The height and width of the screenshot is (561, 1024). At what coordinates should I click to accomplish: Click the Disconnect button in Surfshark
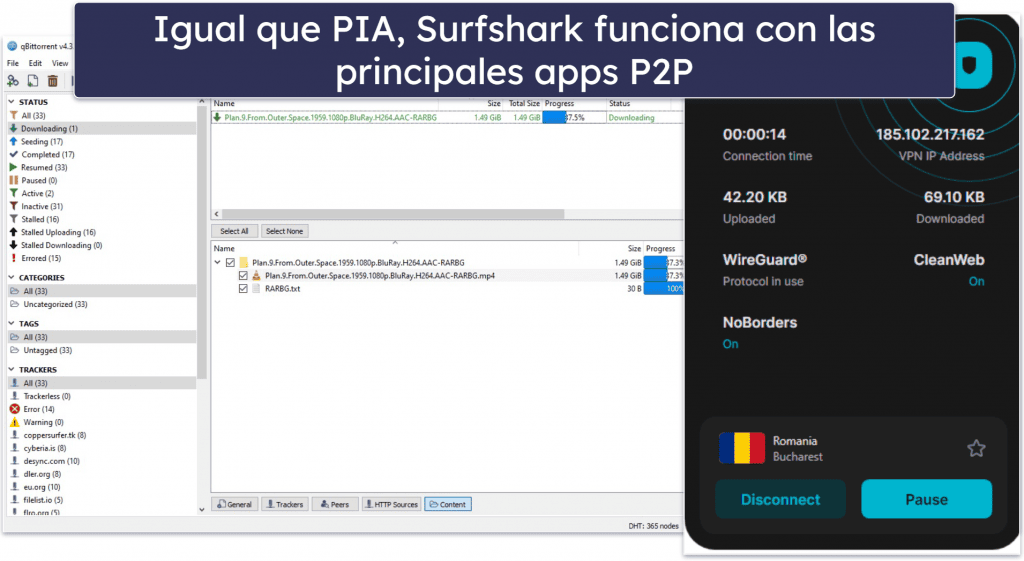[780, 500]
